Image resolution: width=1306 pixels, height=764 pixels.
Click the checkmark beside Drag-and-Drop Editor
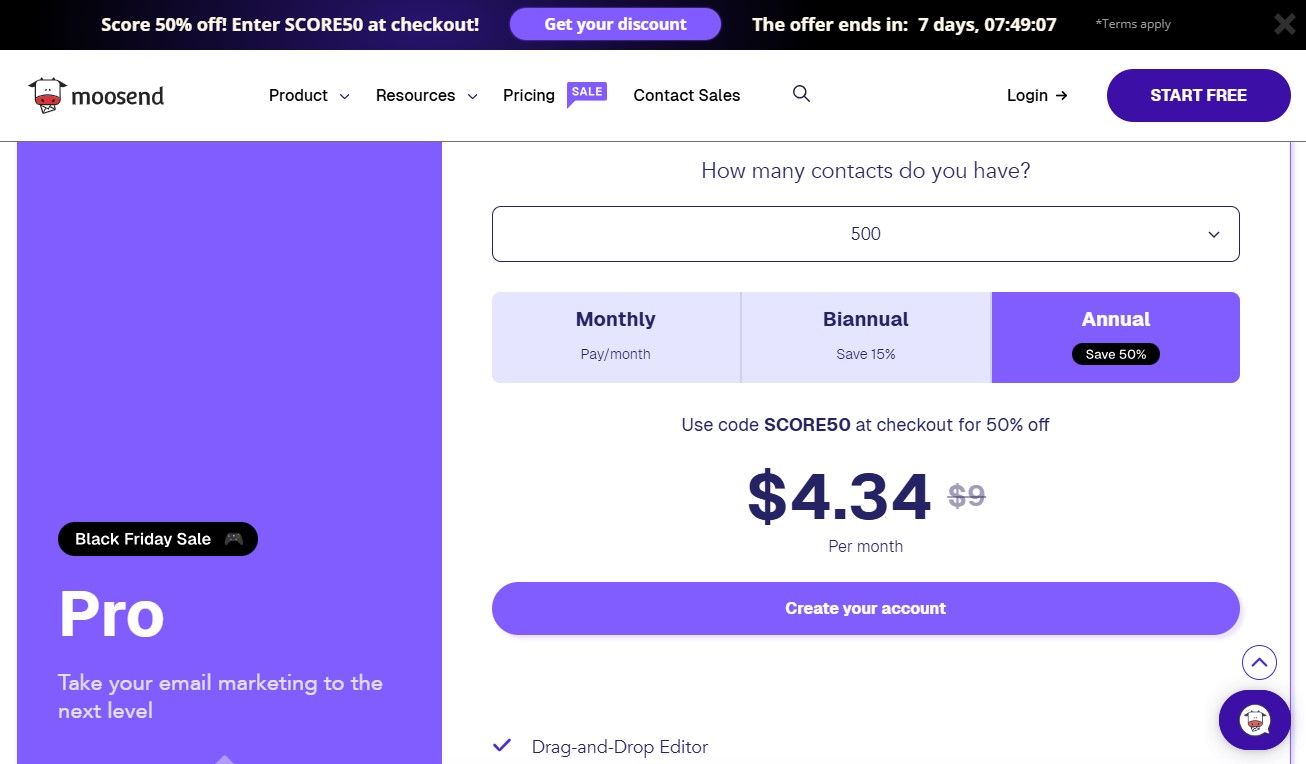coord(502,745)
